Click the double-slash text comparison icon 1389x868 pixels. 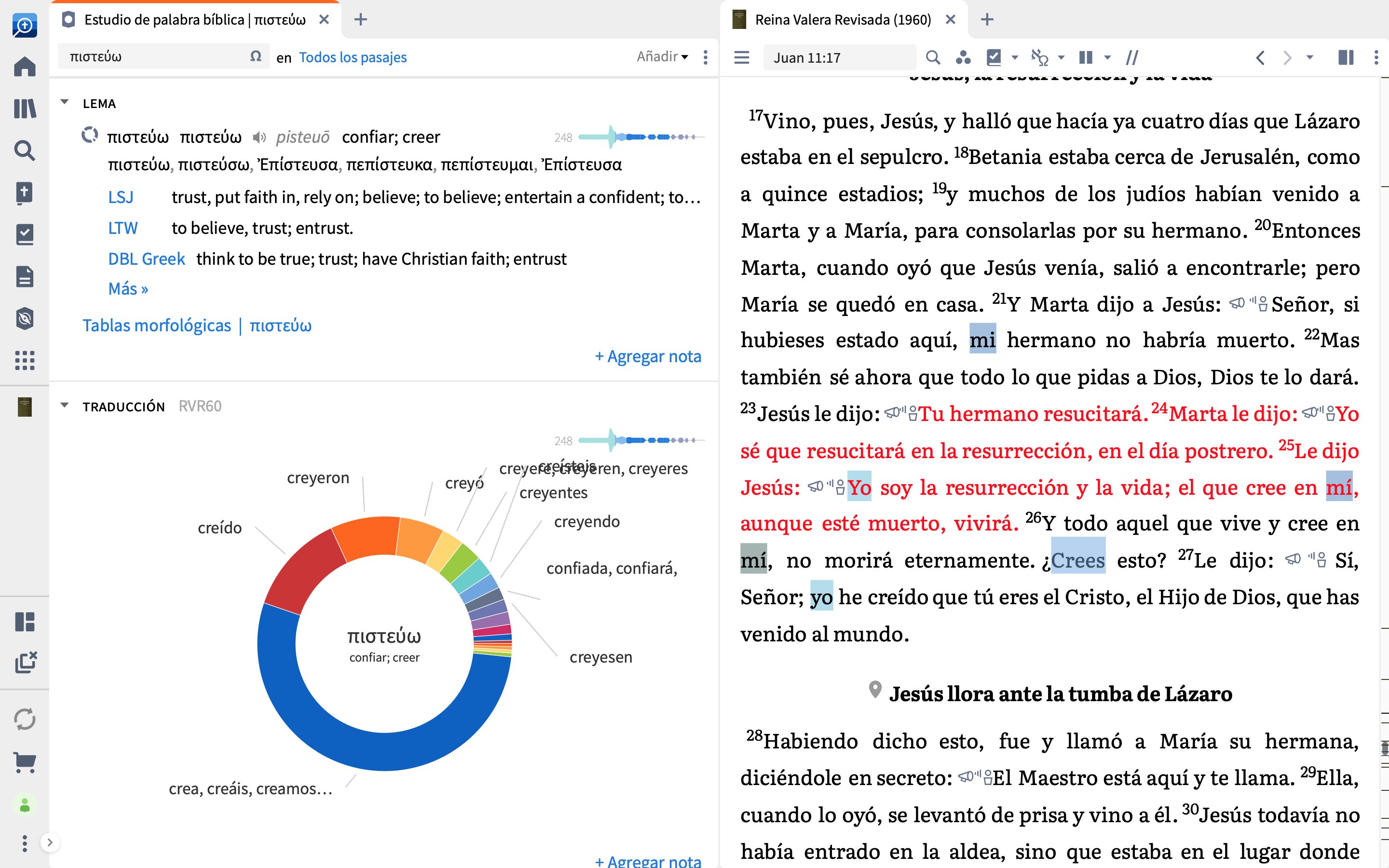point(1132,57)
